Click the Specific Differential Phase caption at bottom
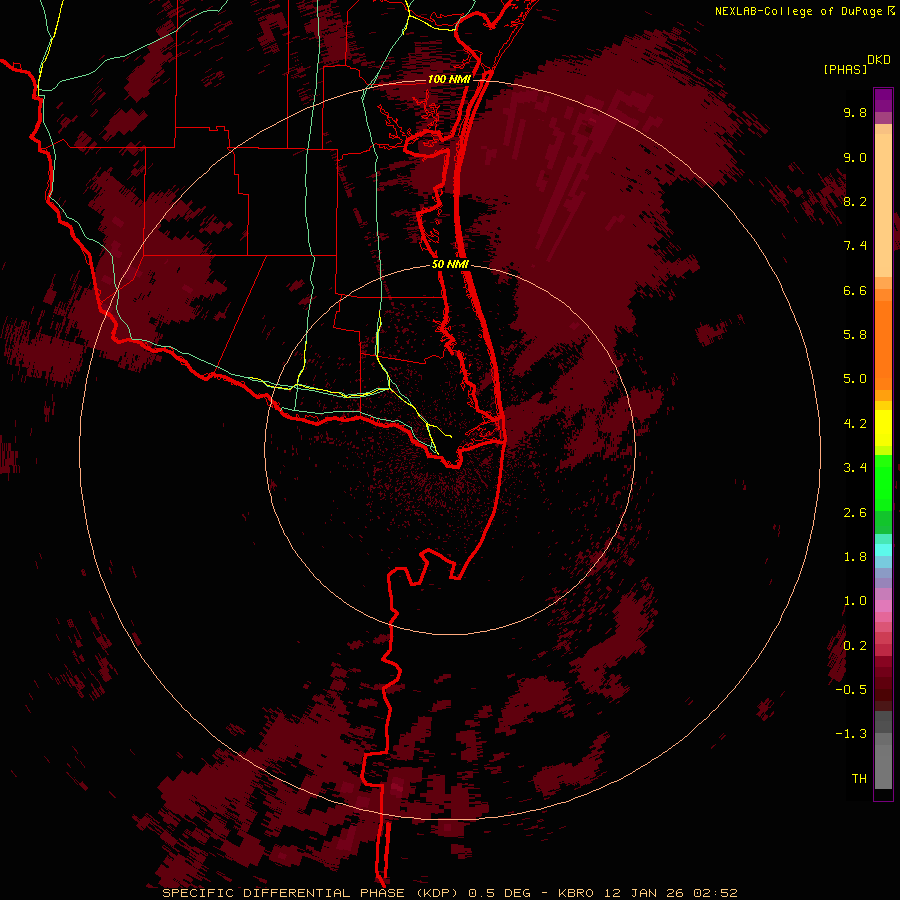Image resolution: width=900 pixels, height=900 pixels. pos(450,893)
